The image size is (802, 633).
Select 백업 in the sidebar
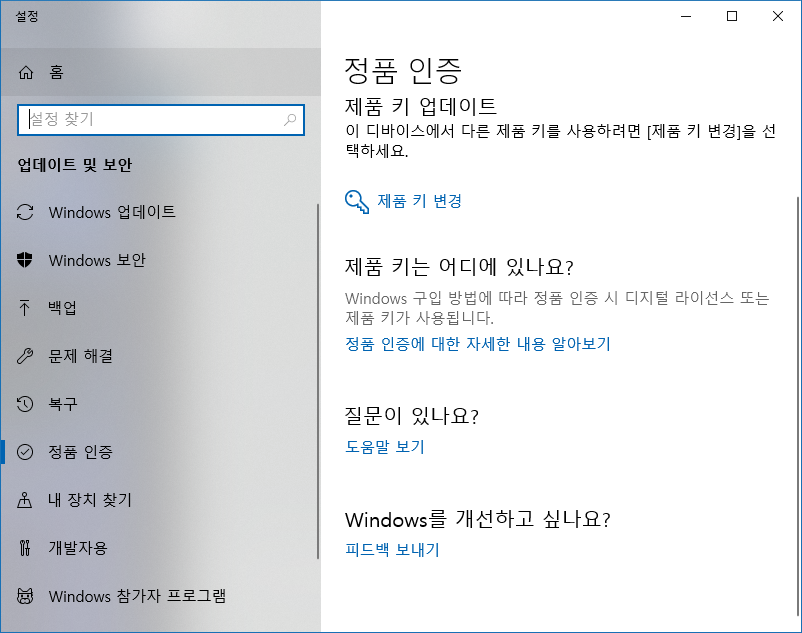(159, 308)
